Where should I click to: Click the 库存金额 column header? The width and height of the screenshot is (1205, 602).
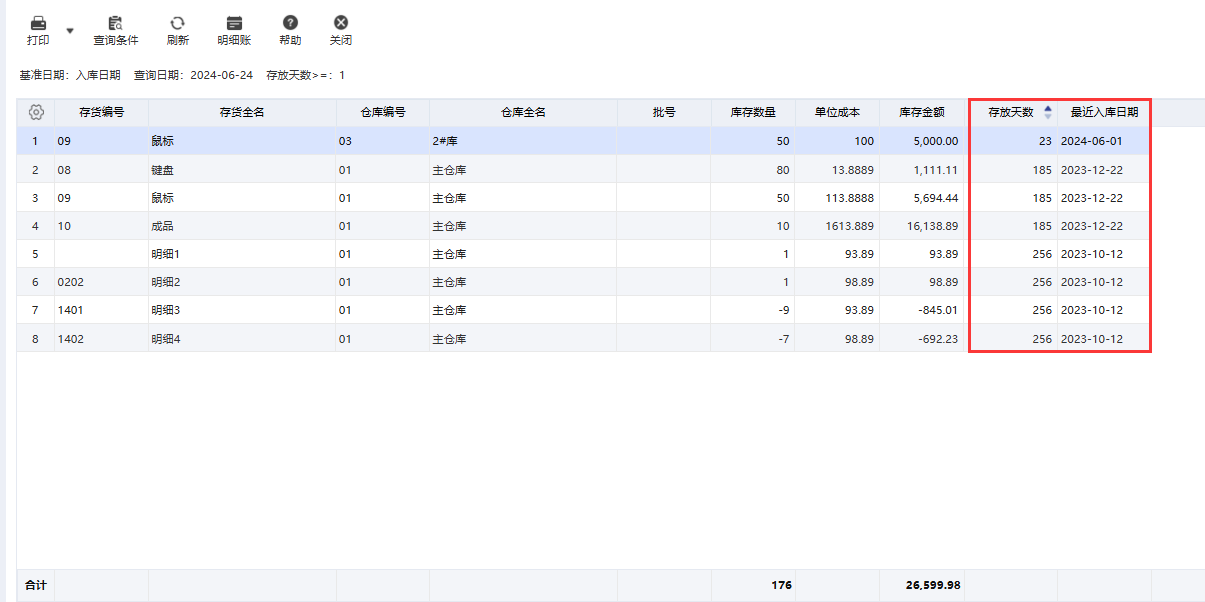(921, 112)
